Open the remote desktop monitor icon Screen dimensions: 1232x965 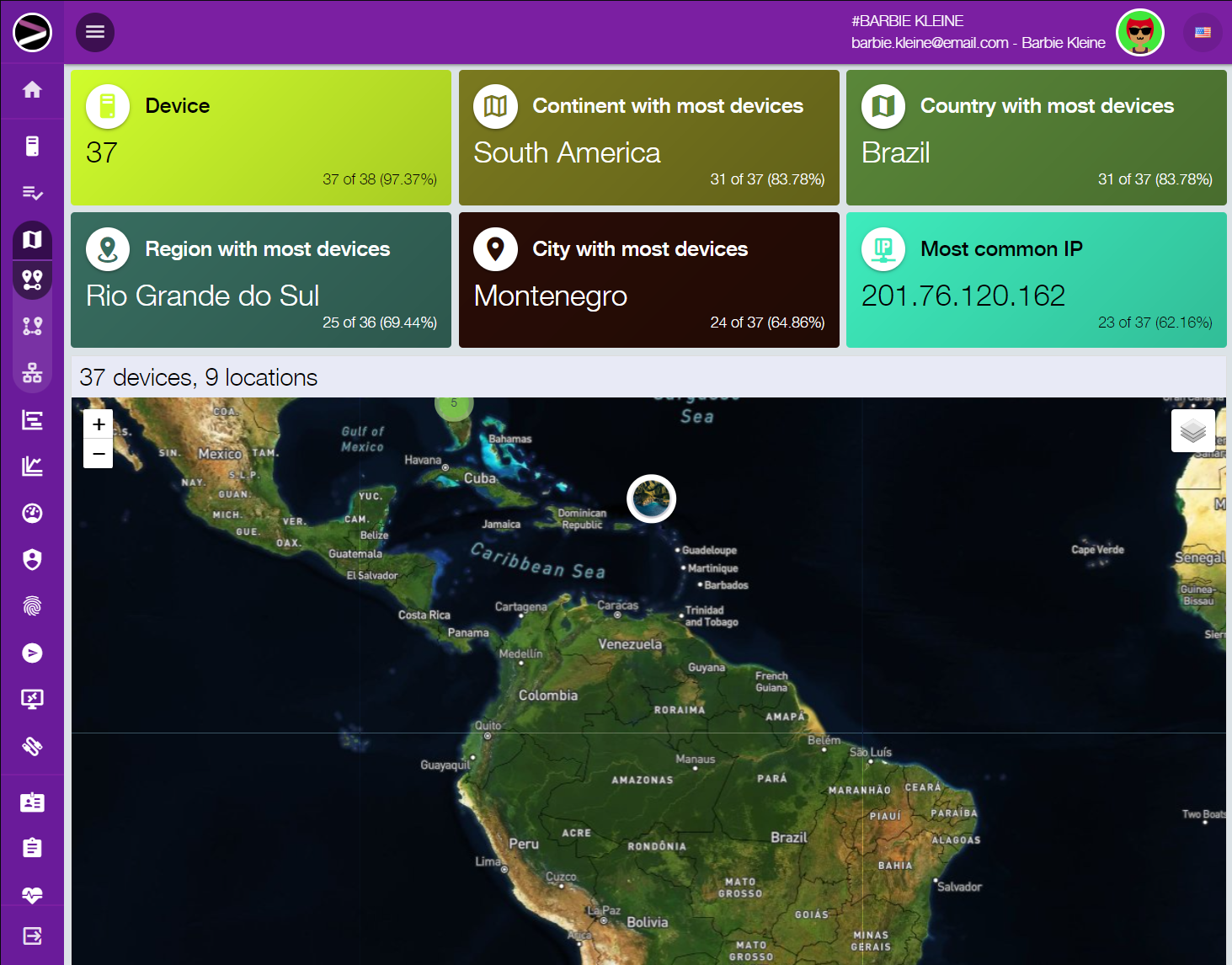32,699
